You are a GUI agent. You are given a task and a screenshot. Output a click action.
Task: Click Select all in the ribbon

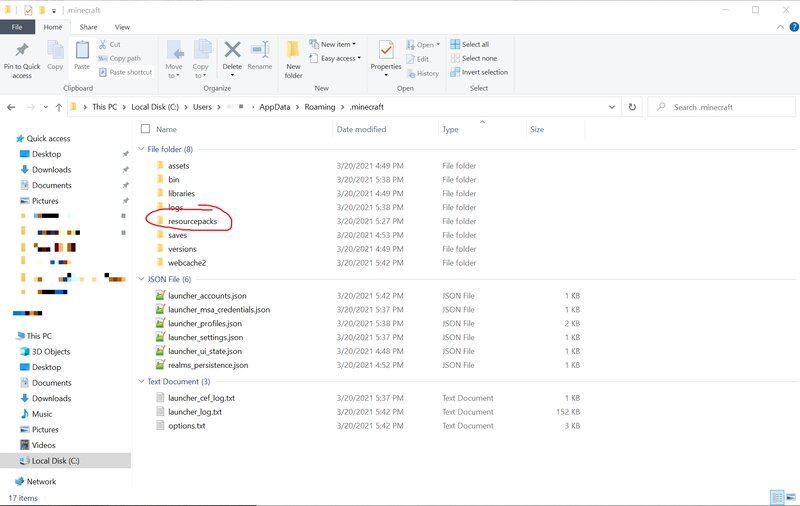coord(475,44)
